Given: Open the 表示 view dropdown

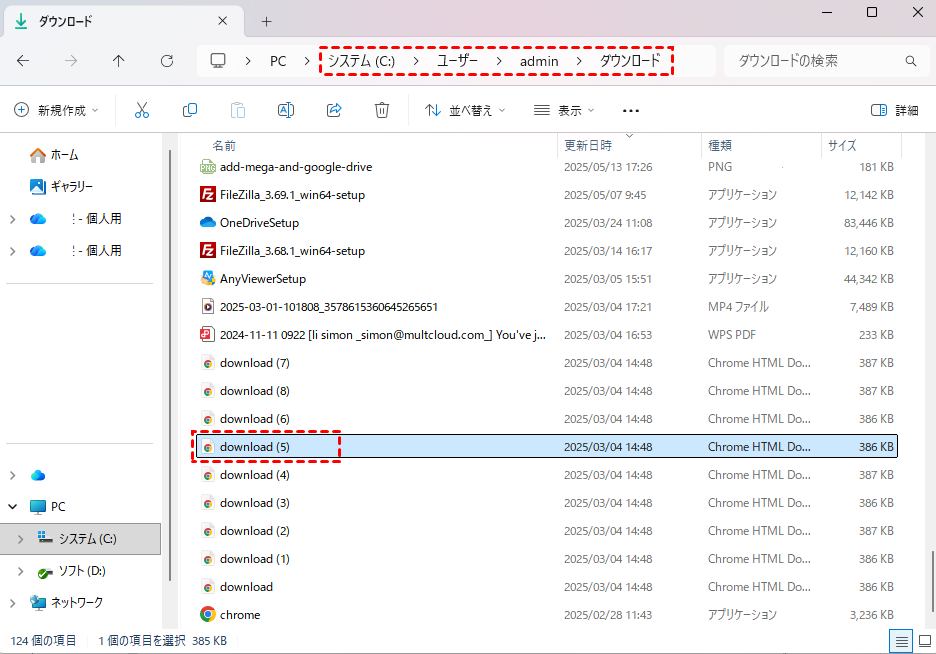Looking at the screenshot, I should pyautogui.click(x=564, y=110).
